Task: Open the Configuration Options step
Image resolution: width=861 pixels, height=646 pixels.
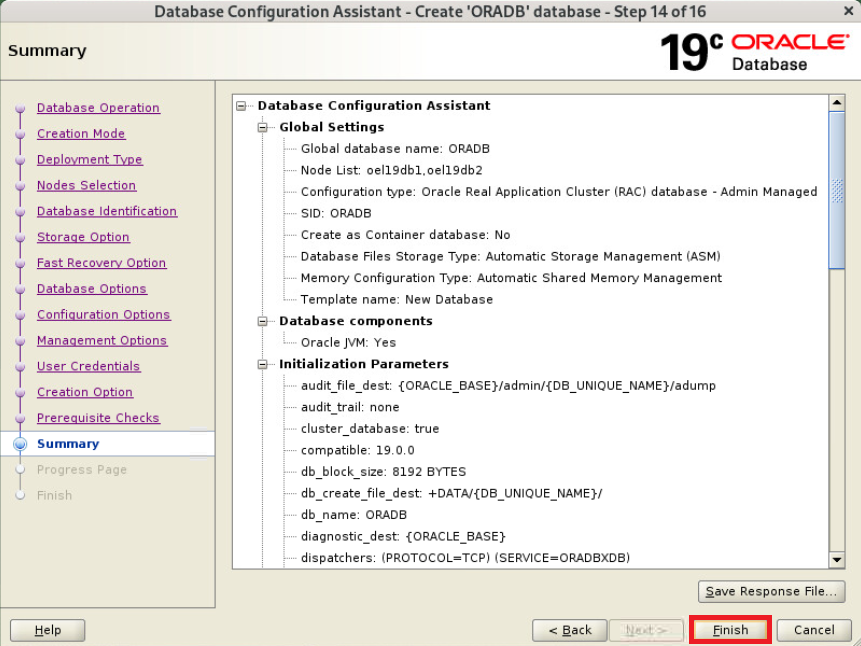Action: (104, 314)
